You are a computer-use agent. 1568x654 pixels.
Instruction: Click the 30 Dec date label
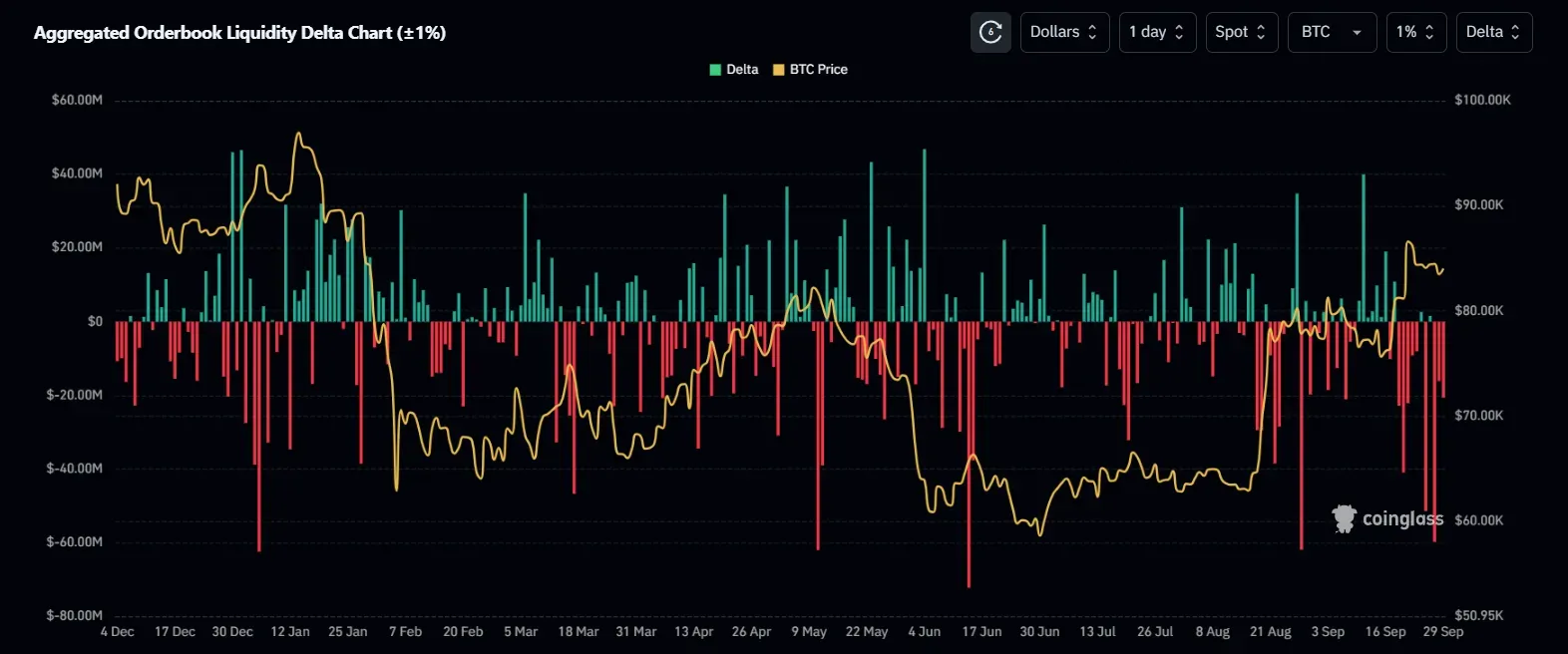pyautogui.click(x=232, y=632)
